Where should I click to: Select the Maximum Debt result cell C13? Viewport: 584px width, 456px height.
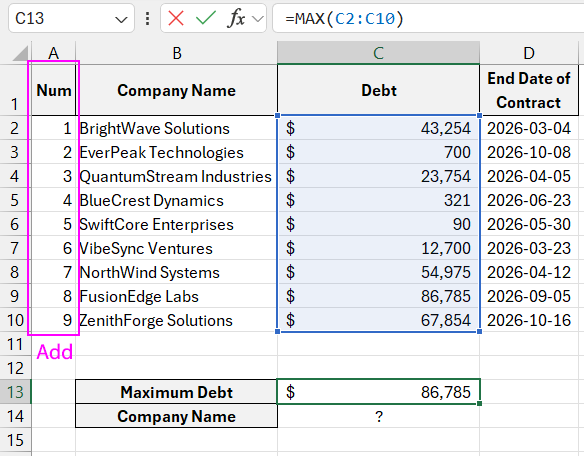click(378, 392)
